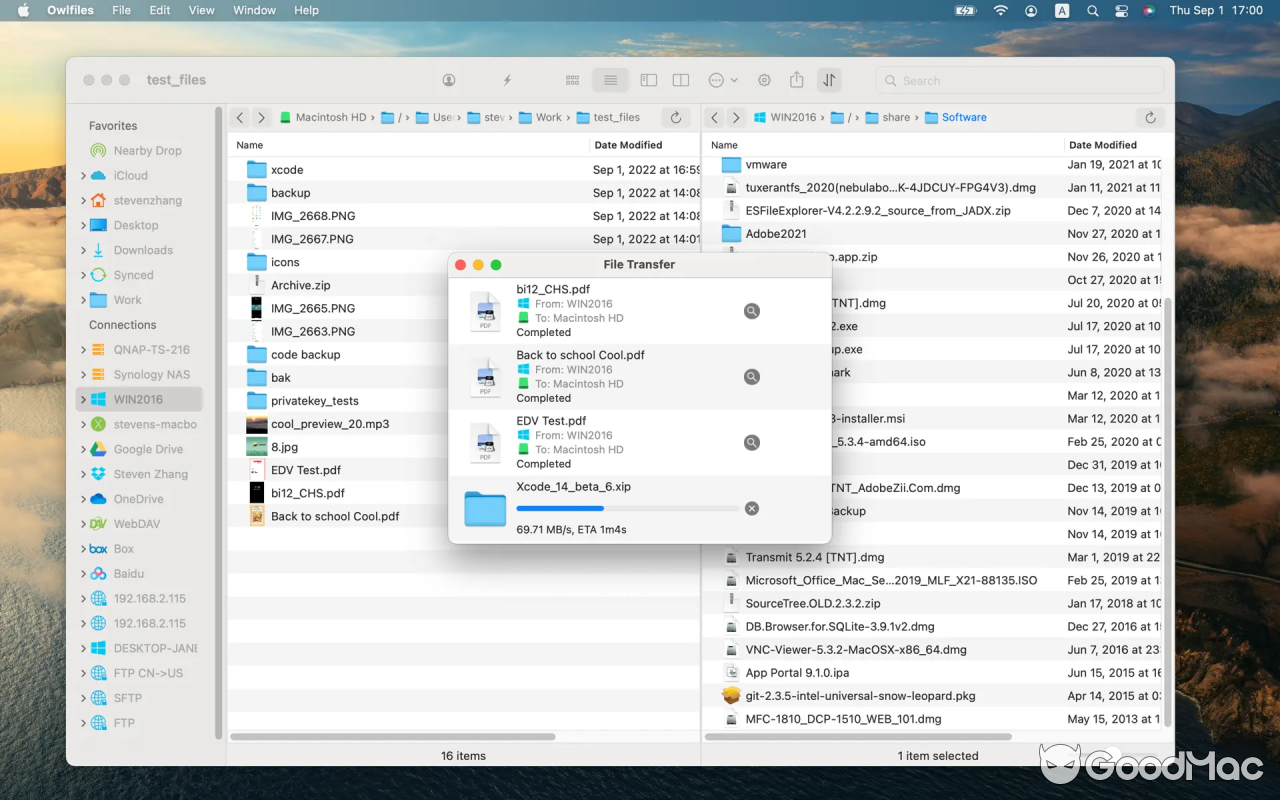The image size is (1280, 800).
Task: Click the share icon in the toolbar
Action: 796,79
